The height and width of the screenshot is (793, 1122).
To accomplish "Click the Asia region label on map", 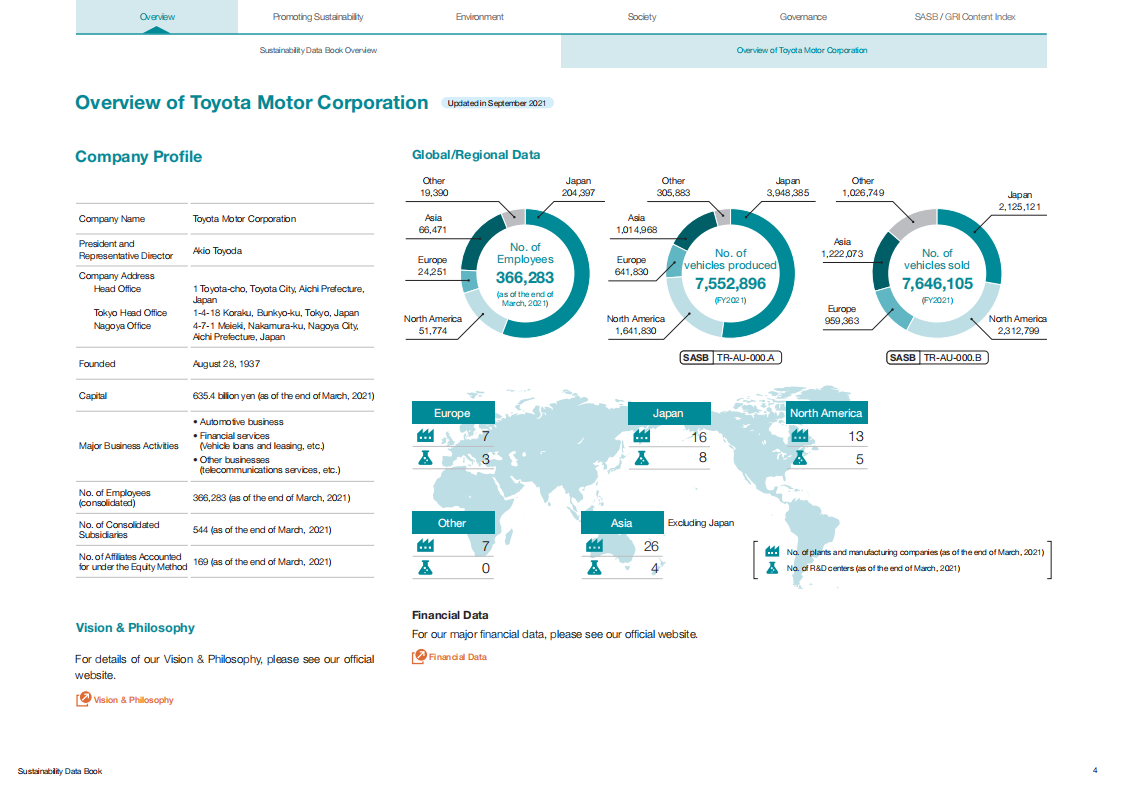I will pyautogui.click(x=621, y=523).
